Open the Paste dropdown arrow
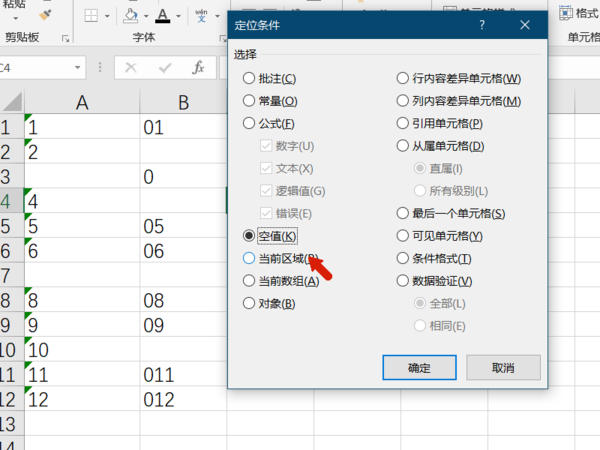This screenshot has height=450, width=600. 15,18
